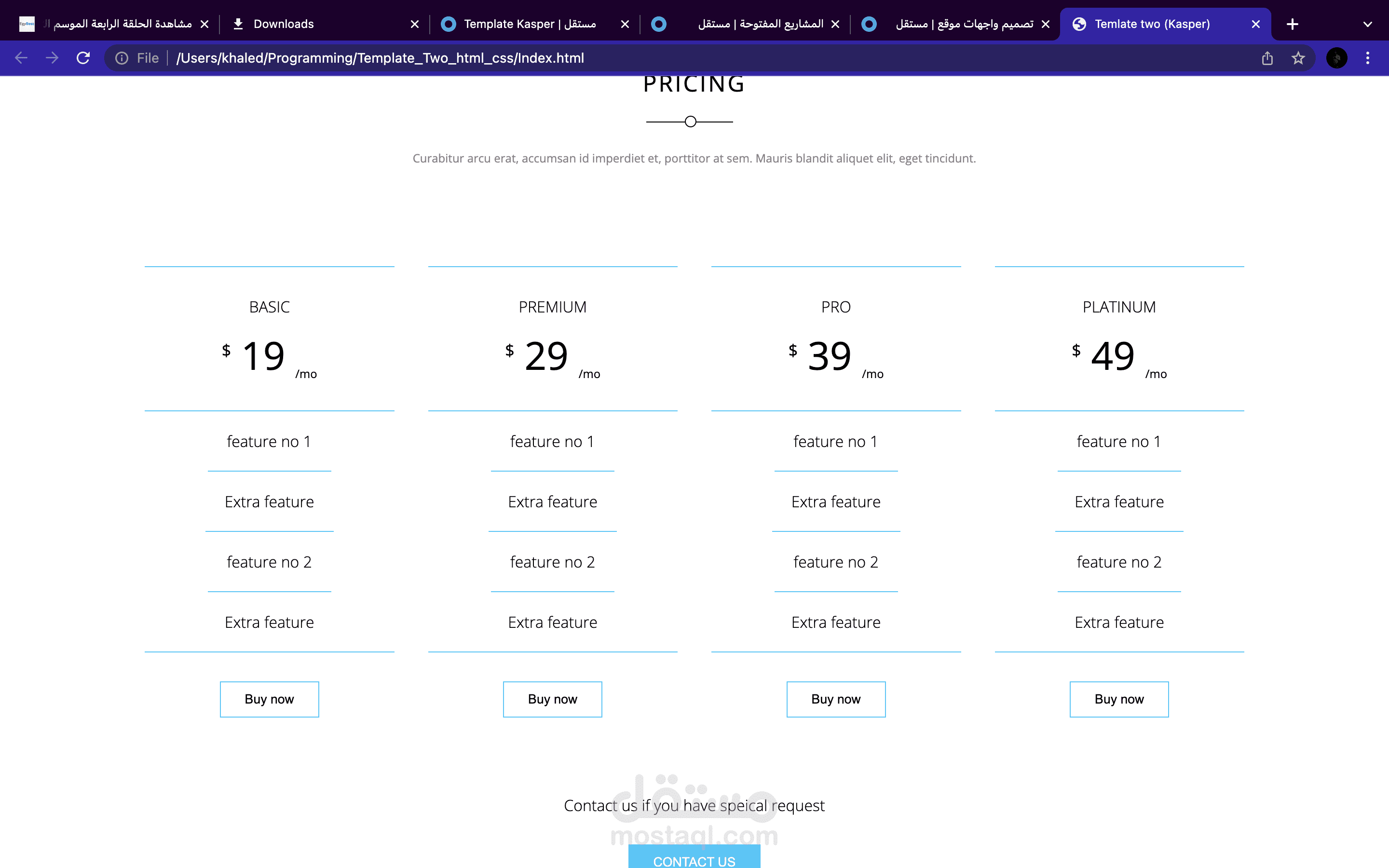
Task: Click Buy now under PLATINUM plan
Action: [1118, 699]
